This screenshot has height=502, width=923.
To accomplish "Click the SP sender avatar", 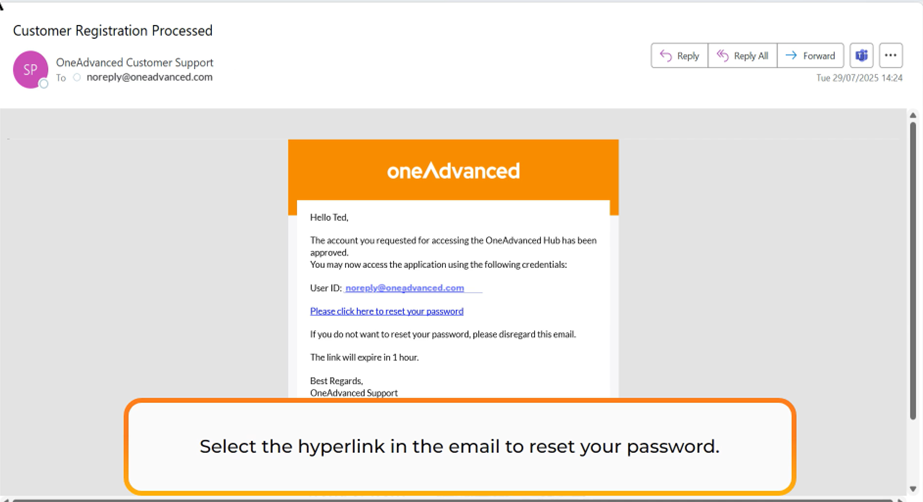I will tap(30, 69).
